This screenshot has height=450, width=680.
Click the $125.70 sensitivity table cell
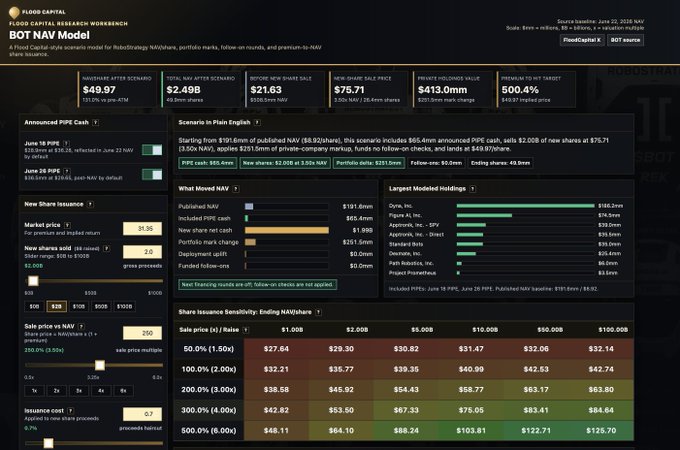[x=601, y=430]
